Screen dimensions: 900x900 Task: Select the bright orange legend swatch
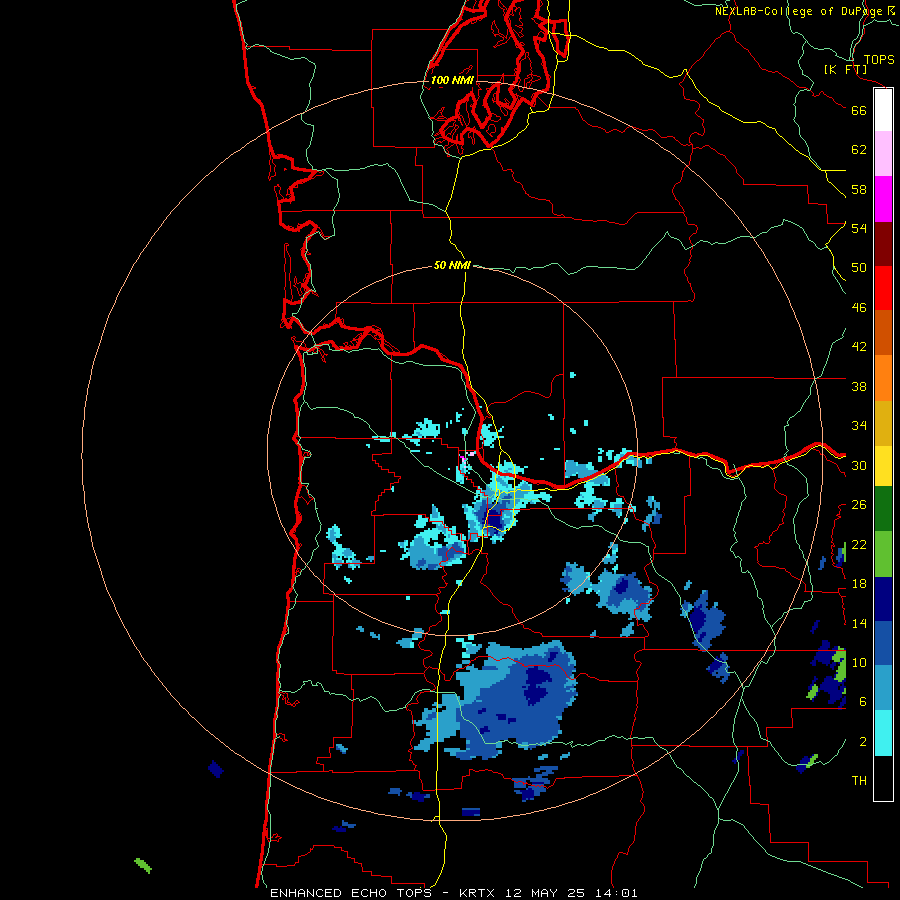[883, 378]
